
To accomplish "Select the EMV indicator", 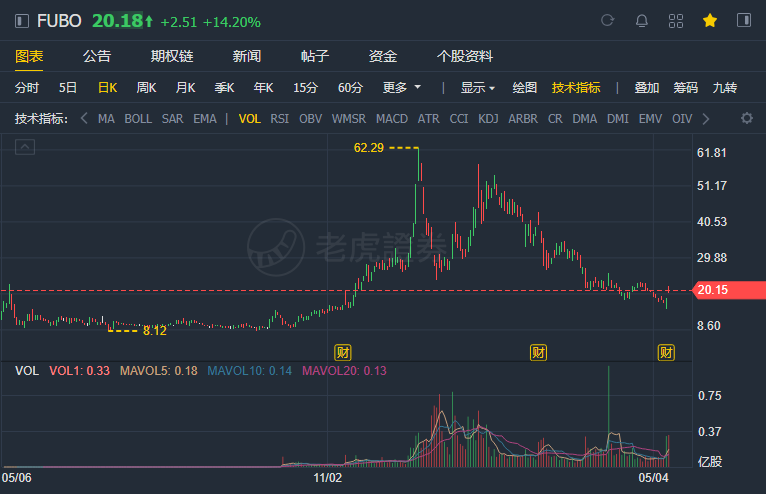I will coord(650,119).
